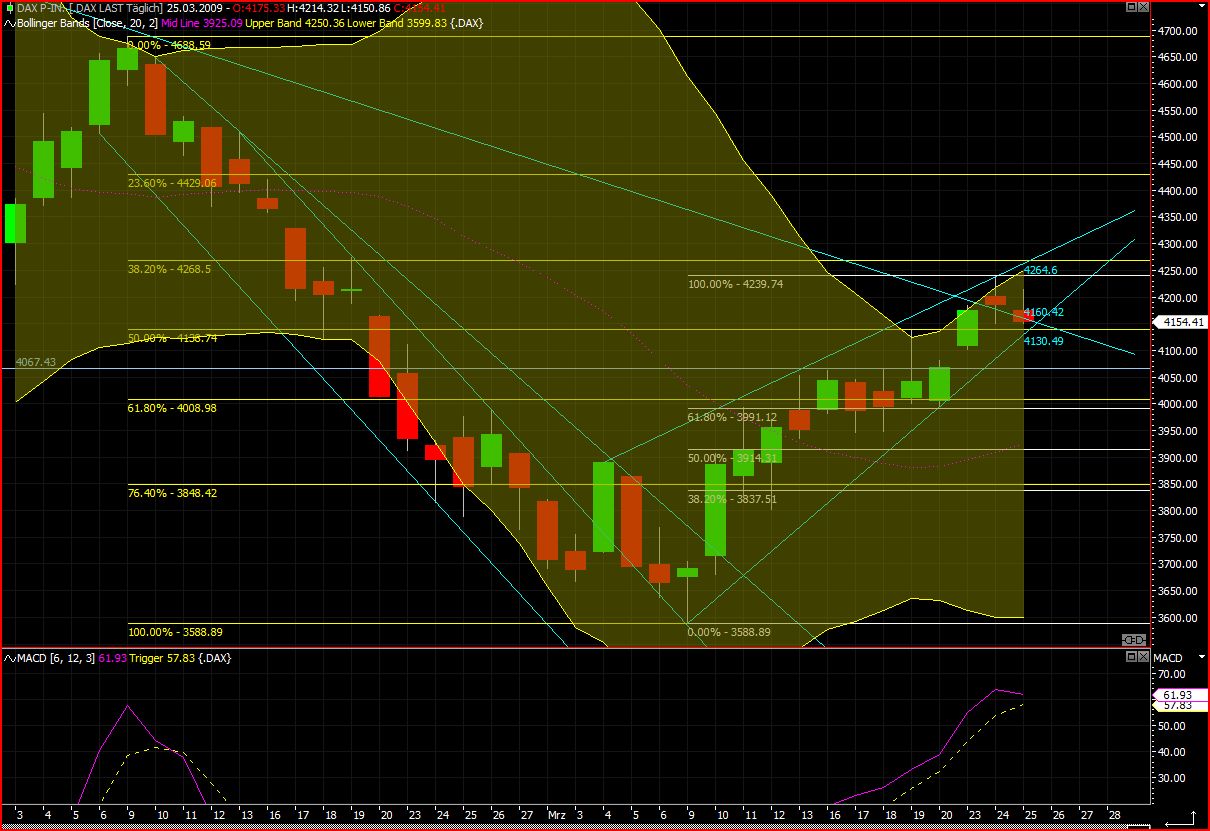Screen dimensions: 1210x831
Task: Click the 61.80% - 4008.98 Fibonacci label
Action: 172,408
